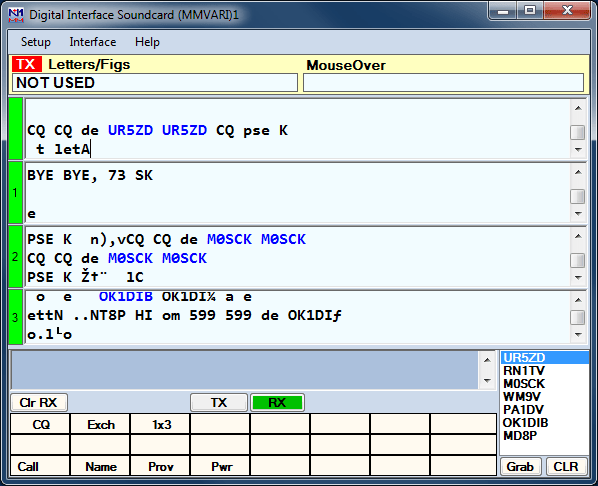This screenshot has width=598, height=486.
Task: Click scroll up arrow of channel 2 pane
Action: (x=578, y=237)
